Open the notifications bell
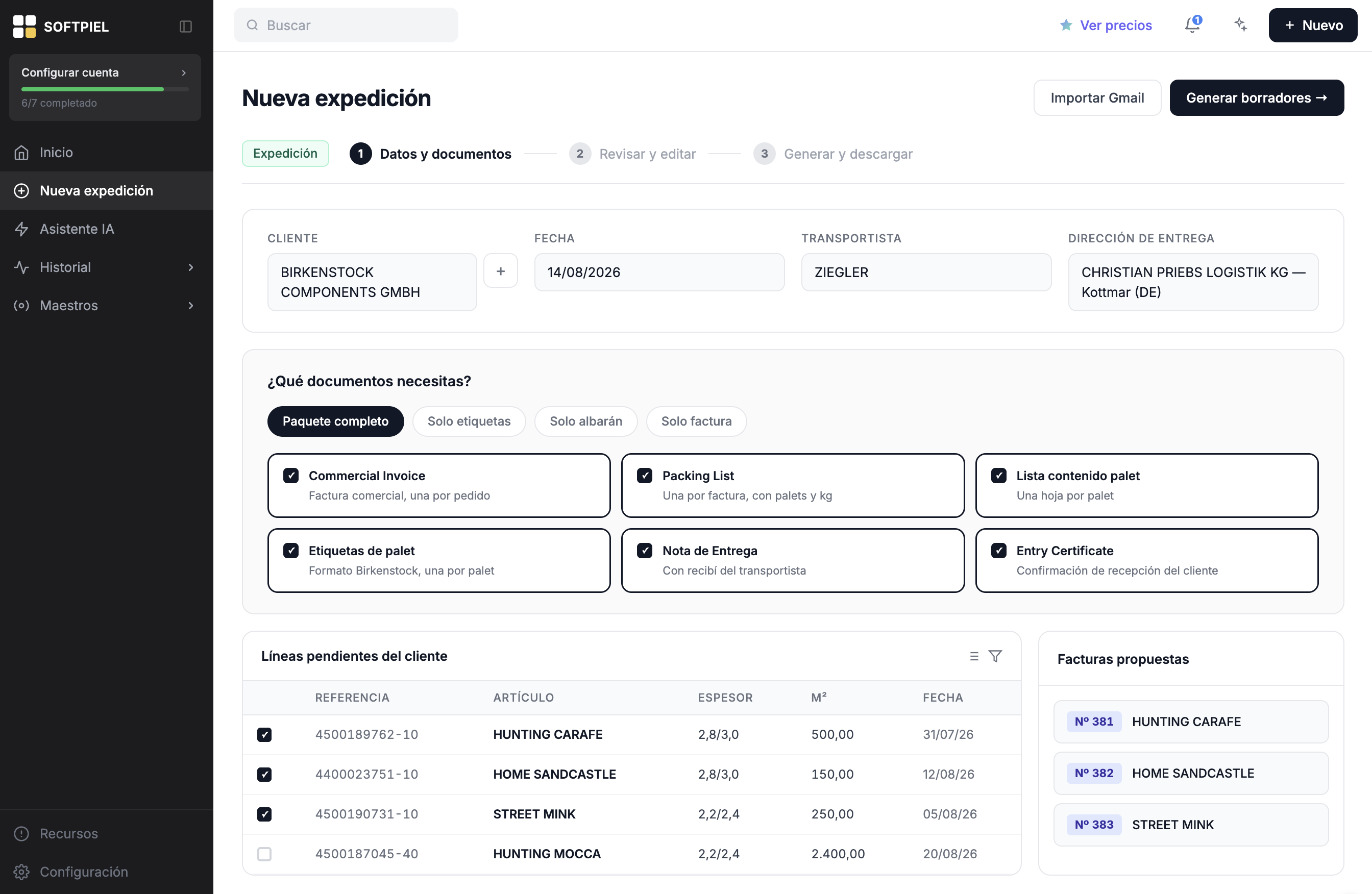Screen dimensions: 1372x894 pyautogui.click(x=1193, y=25)
